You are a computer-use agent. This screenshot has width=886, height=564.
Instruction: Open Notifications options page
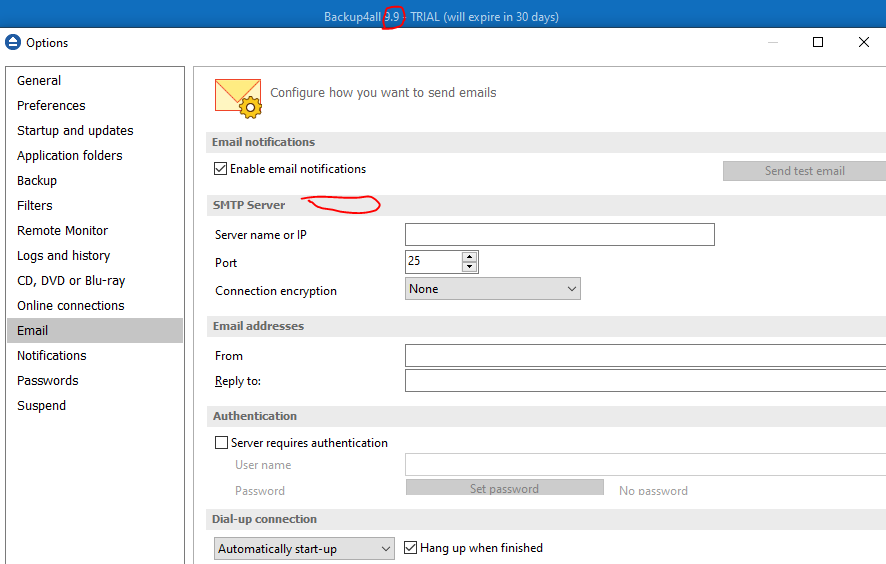pos(95,355)
